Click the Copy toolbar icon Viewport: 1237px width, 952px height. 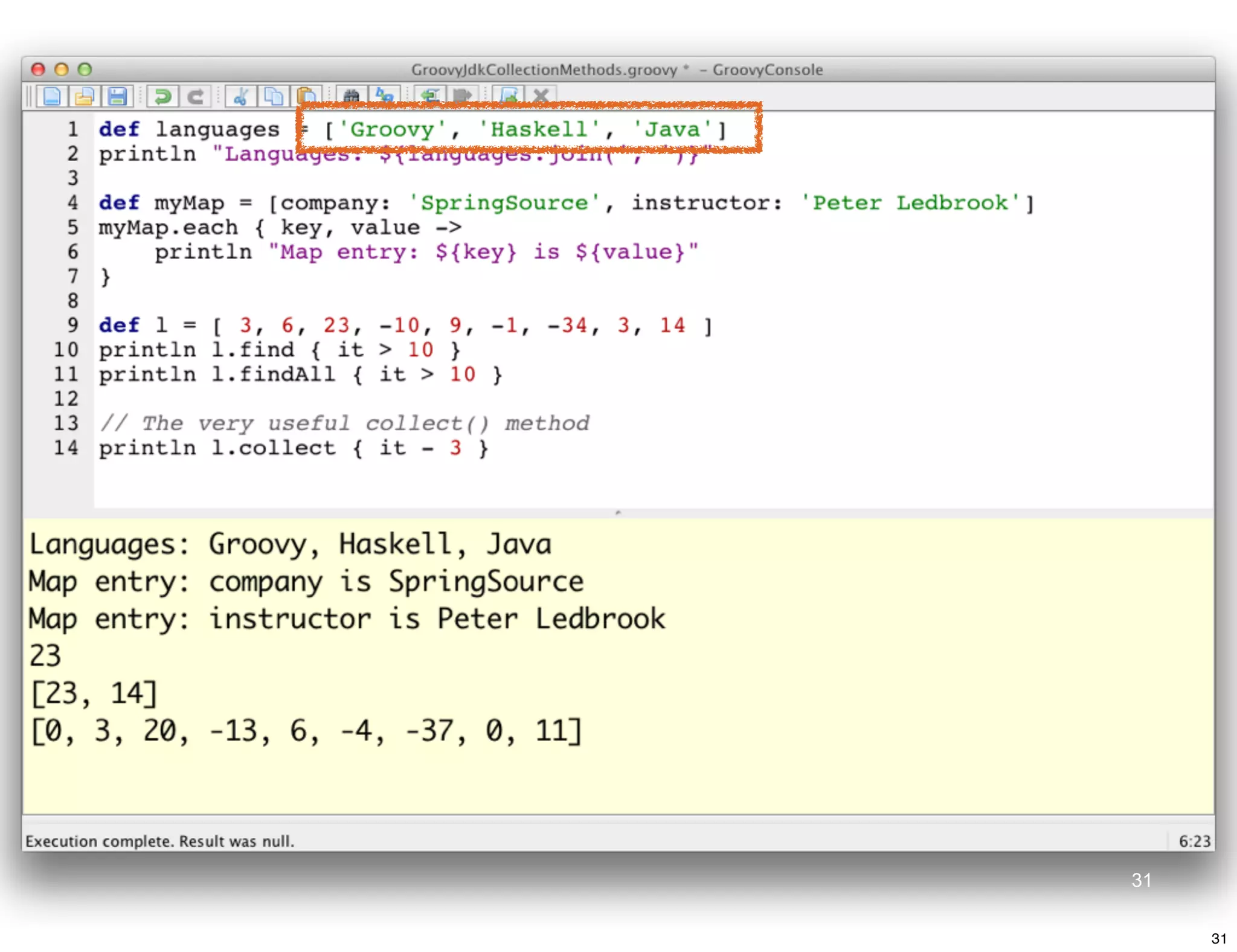(x=274, y=96)
